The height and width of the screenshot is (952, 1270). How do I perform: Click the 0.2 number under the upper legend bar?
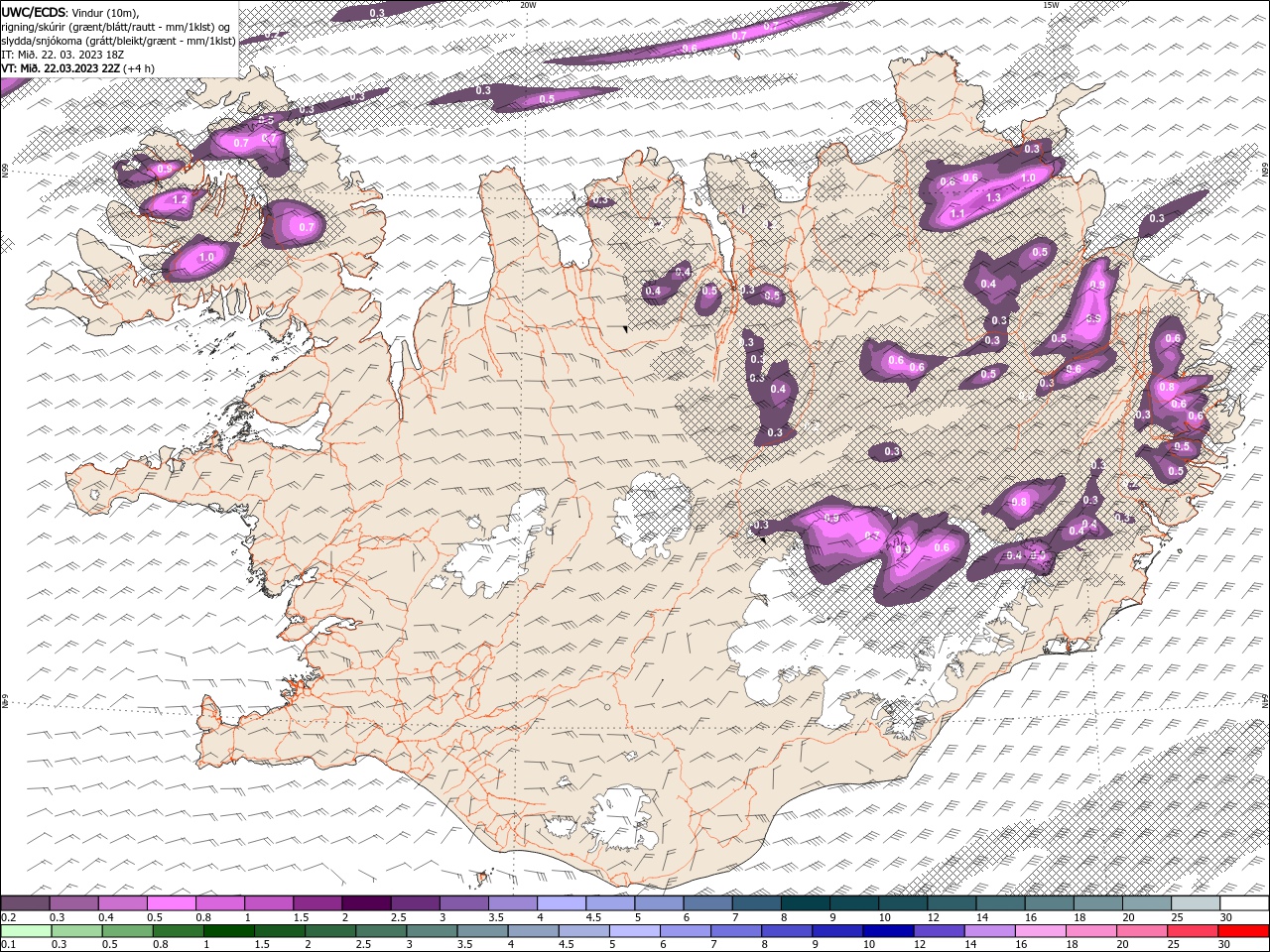tap(8, 917)
